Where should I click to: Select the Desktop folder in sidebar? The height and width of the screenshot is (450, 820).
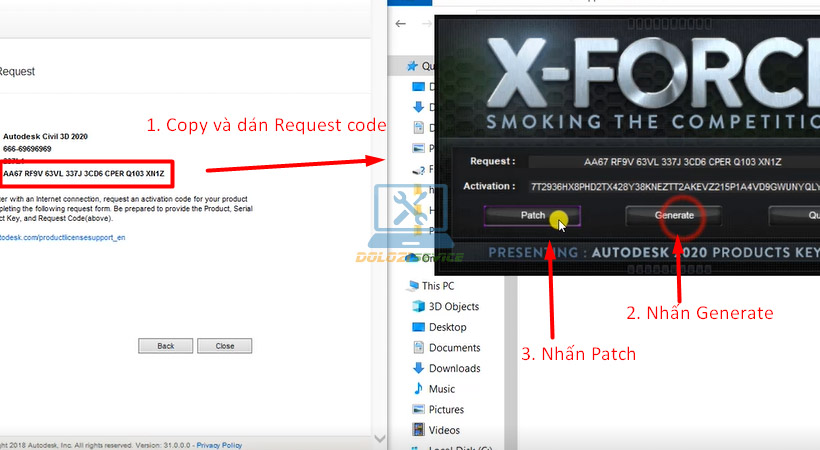(x=447, y=327)
